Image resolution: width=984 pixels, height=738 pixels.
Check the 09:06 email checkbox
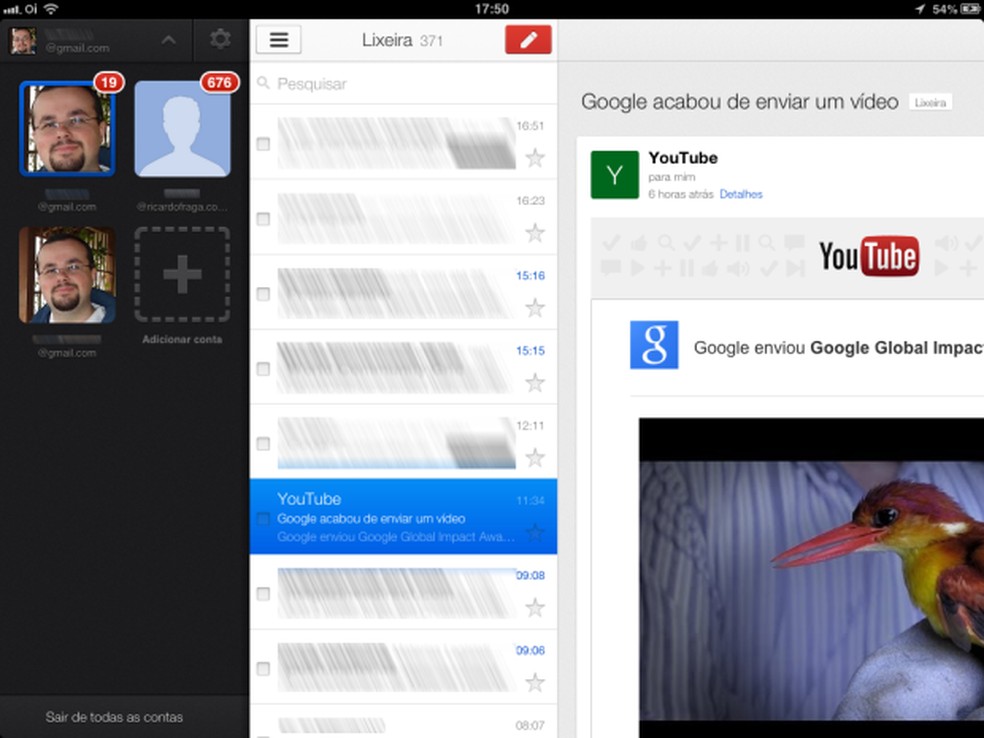pyautogui.click(x=264, y=669)
